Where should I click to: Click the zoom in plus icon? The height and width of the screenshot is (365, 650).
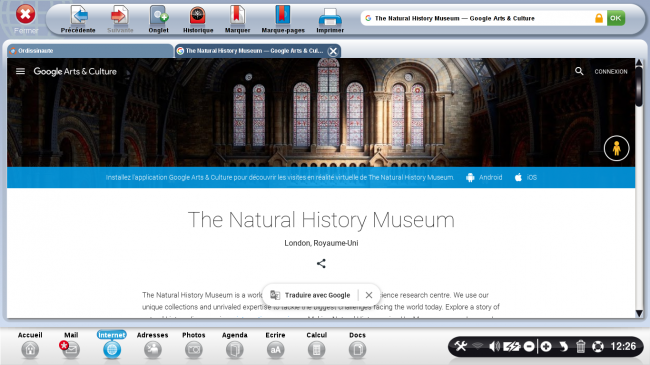(546, 346)
